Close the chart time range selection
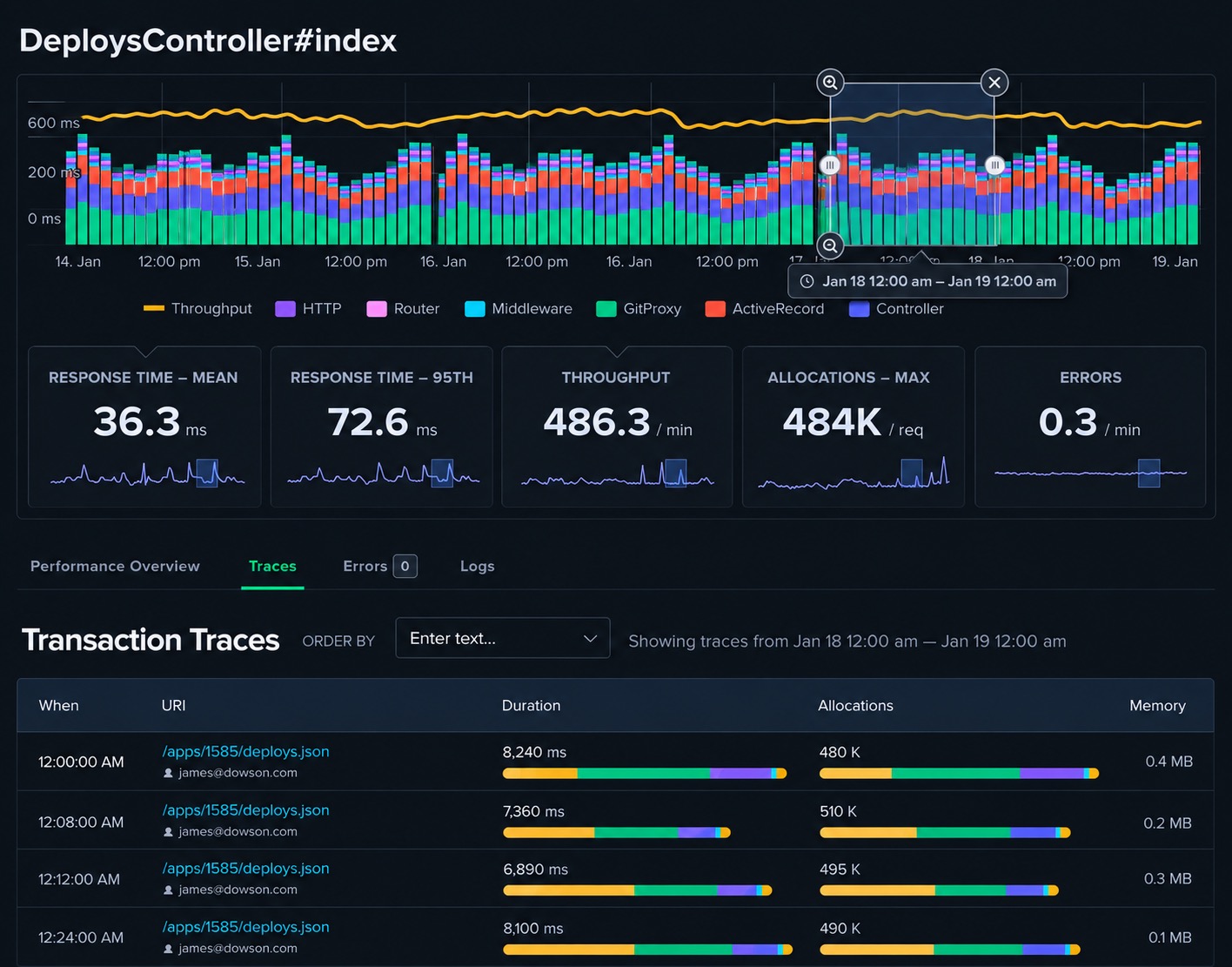Screen dimensions: 1232x967 (x=994, y=83)
